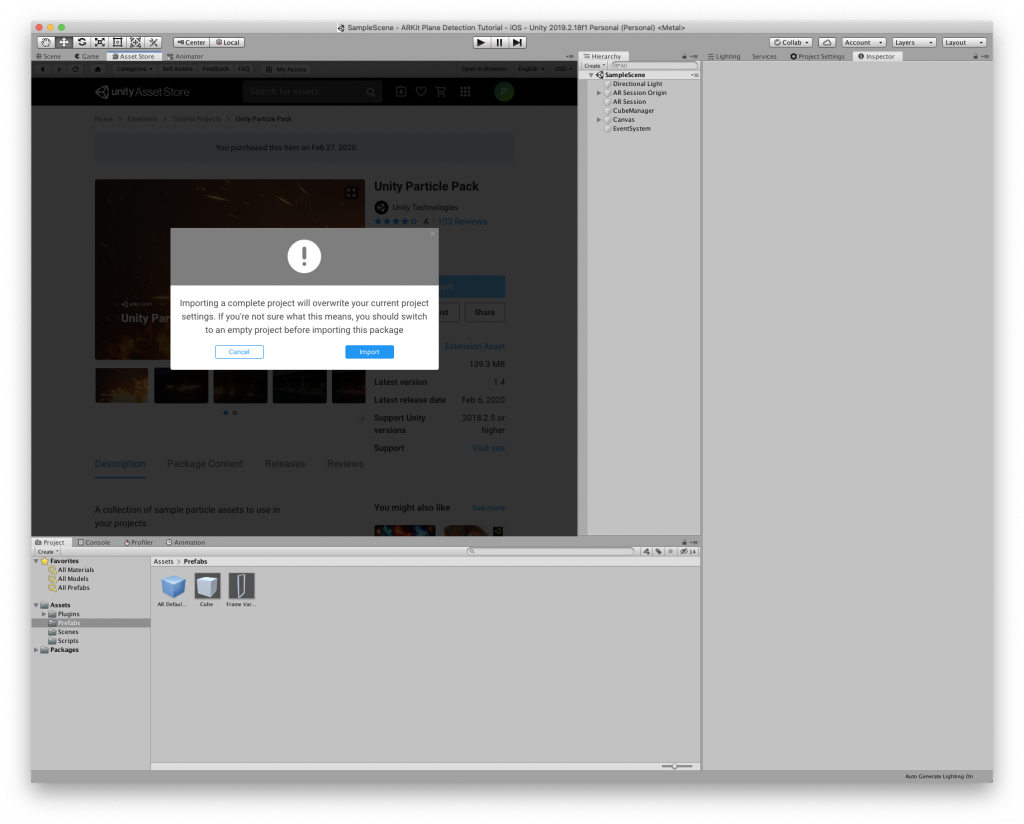Open the green P profile avatar
This screenshot has width=1024, height=824.
click(504, 92)
